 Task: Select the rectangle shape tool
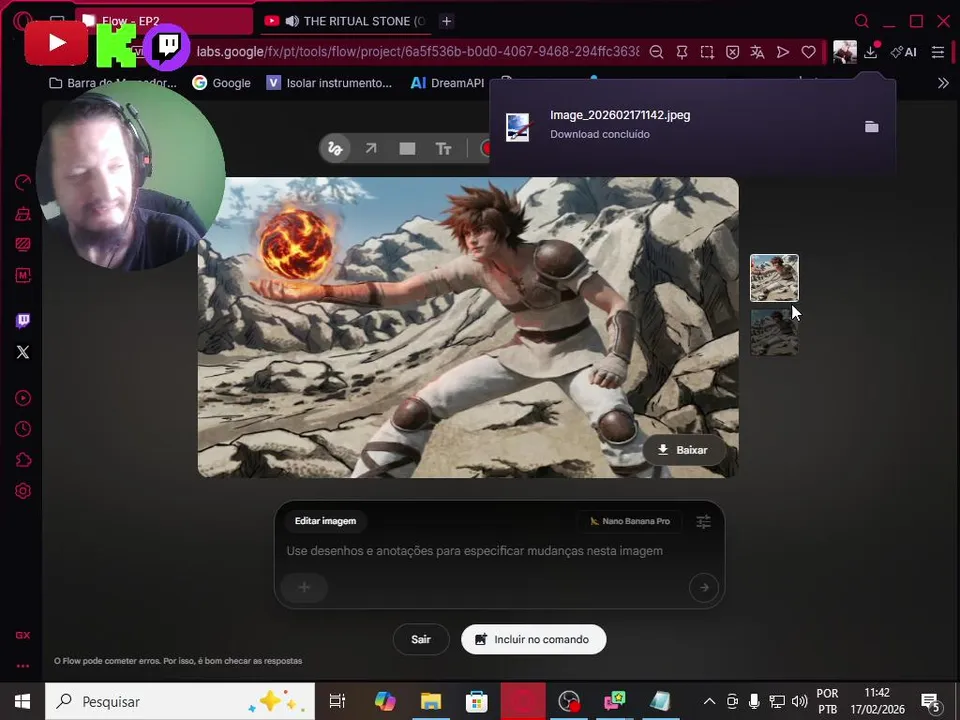(407, 149)
